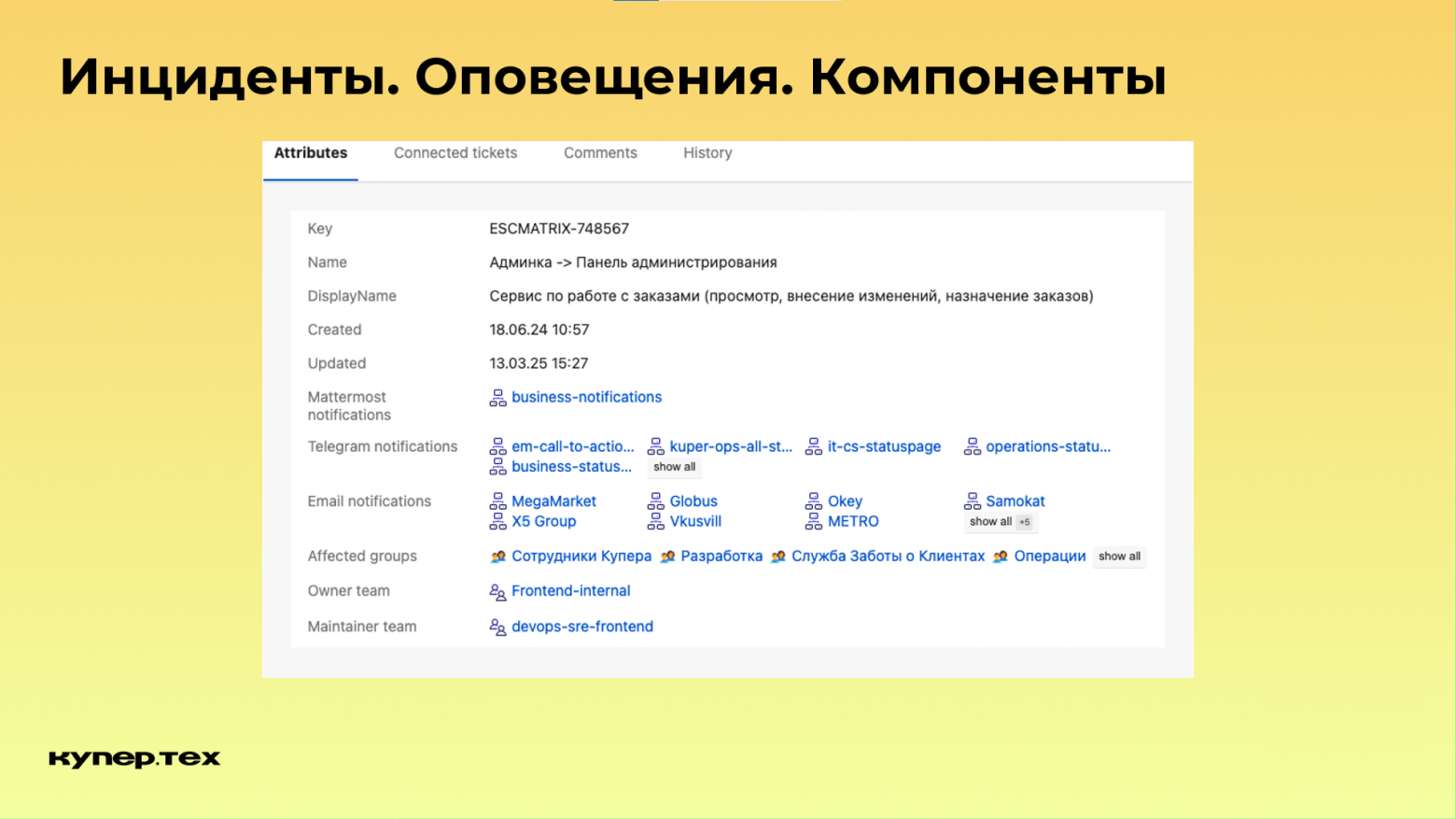Click the team icon next to Frontend-internal
The image size is (1456, 819).
coord(497,591)
